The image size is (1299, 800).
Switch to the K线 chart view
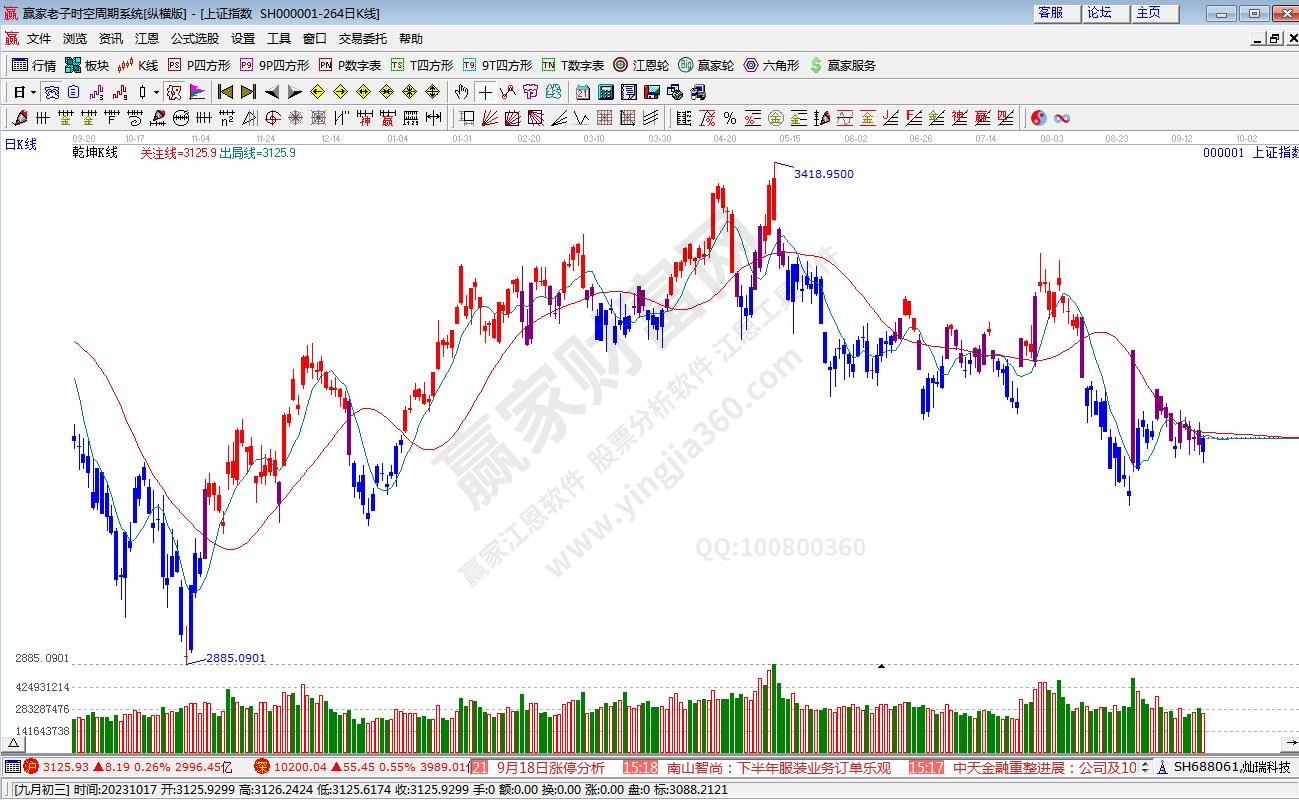(x=138, y=65)
